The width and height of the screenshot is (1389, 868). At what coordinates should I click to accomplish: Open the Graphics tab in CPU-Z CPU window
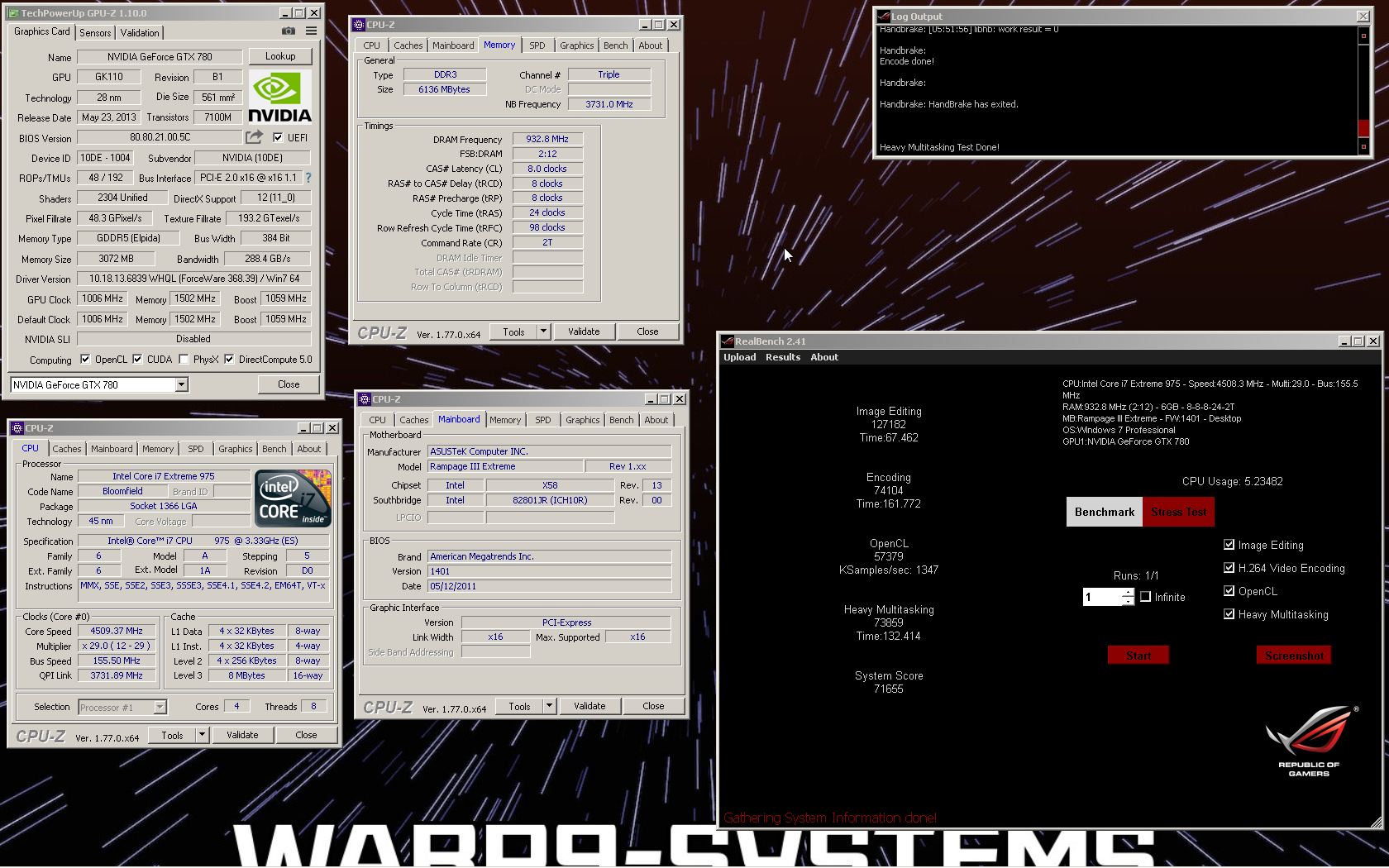(x=236, y=449)
